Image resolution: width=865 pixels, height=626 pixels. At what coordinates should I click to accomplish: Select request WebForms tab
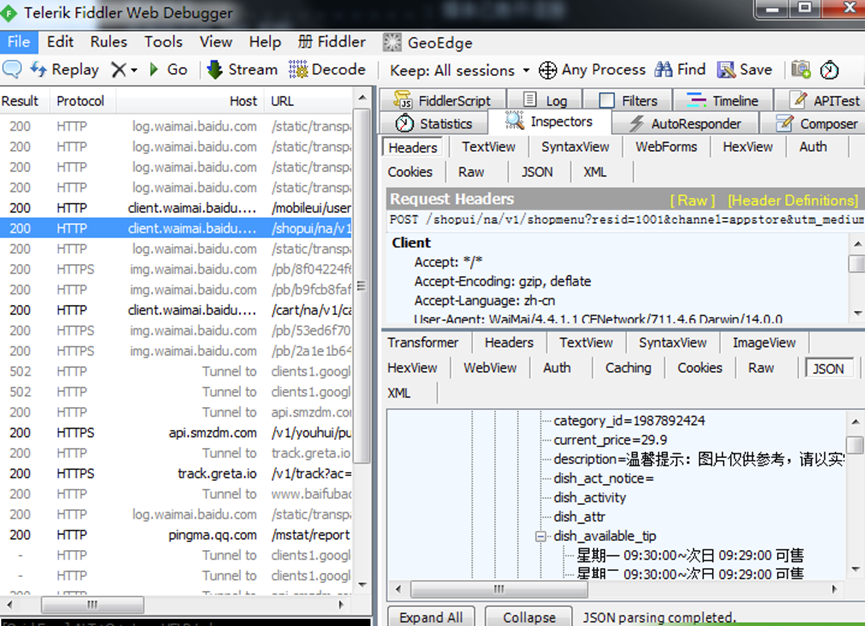(x=666, y=147)
